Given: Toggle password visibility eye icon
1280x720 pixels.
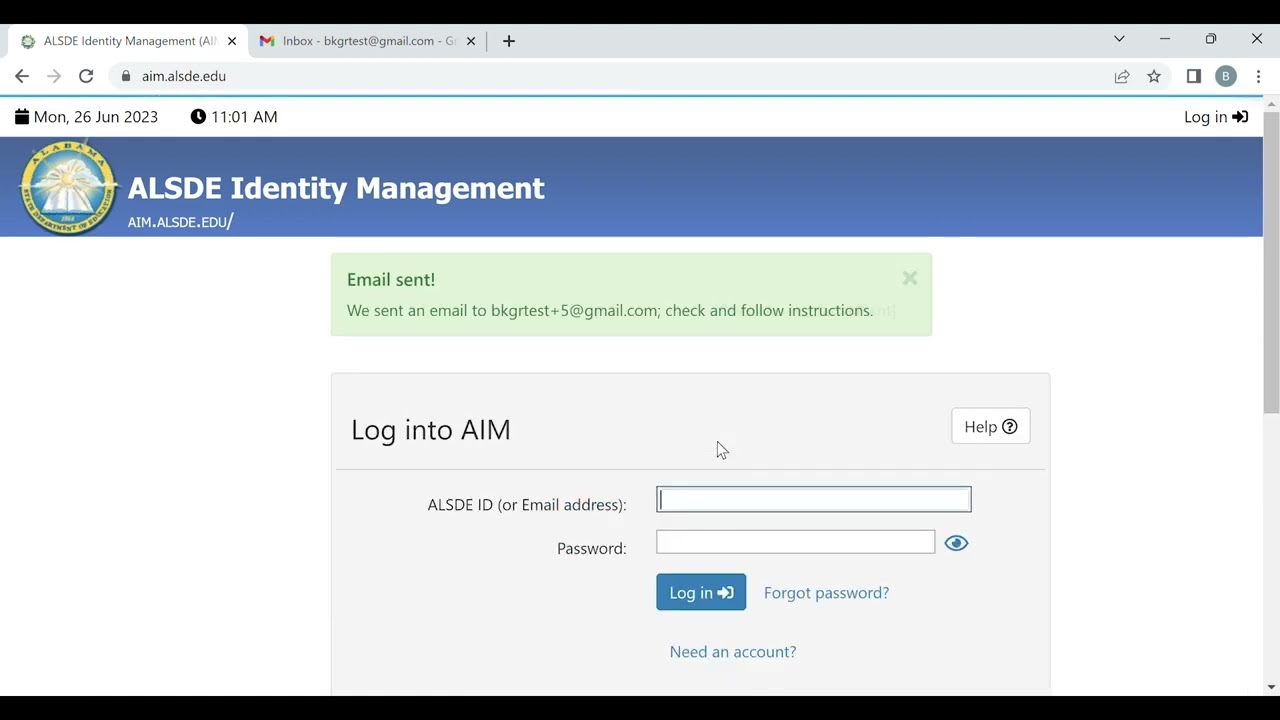Looking at the screenshot, I should pos(956,543).
